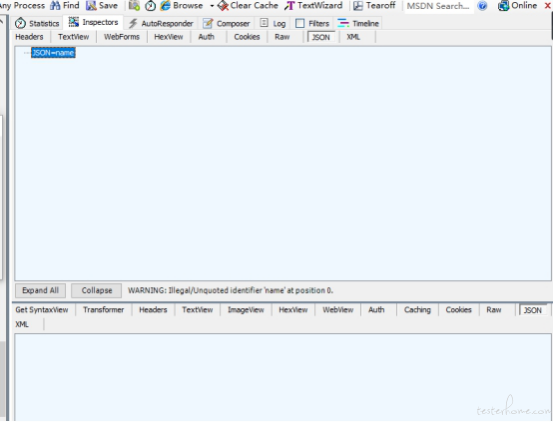Screen dimensions: 553x423
Task: Click the Tearoff toolbar icon
Action: tap(358, 6)
